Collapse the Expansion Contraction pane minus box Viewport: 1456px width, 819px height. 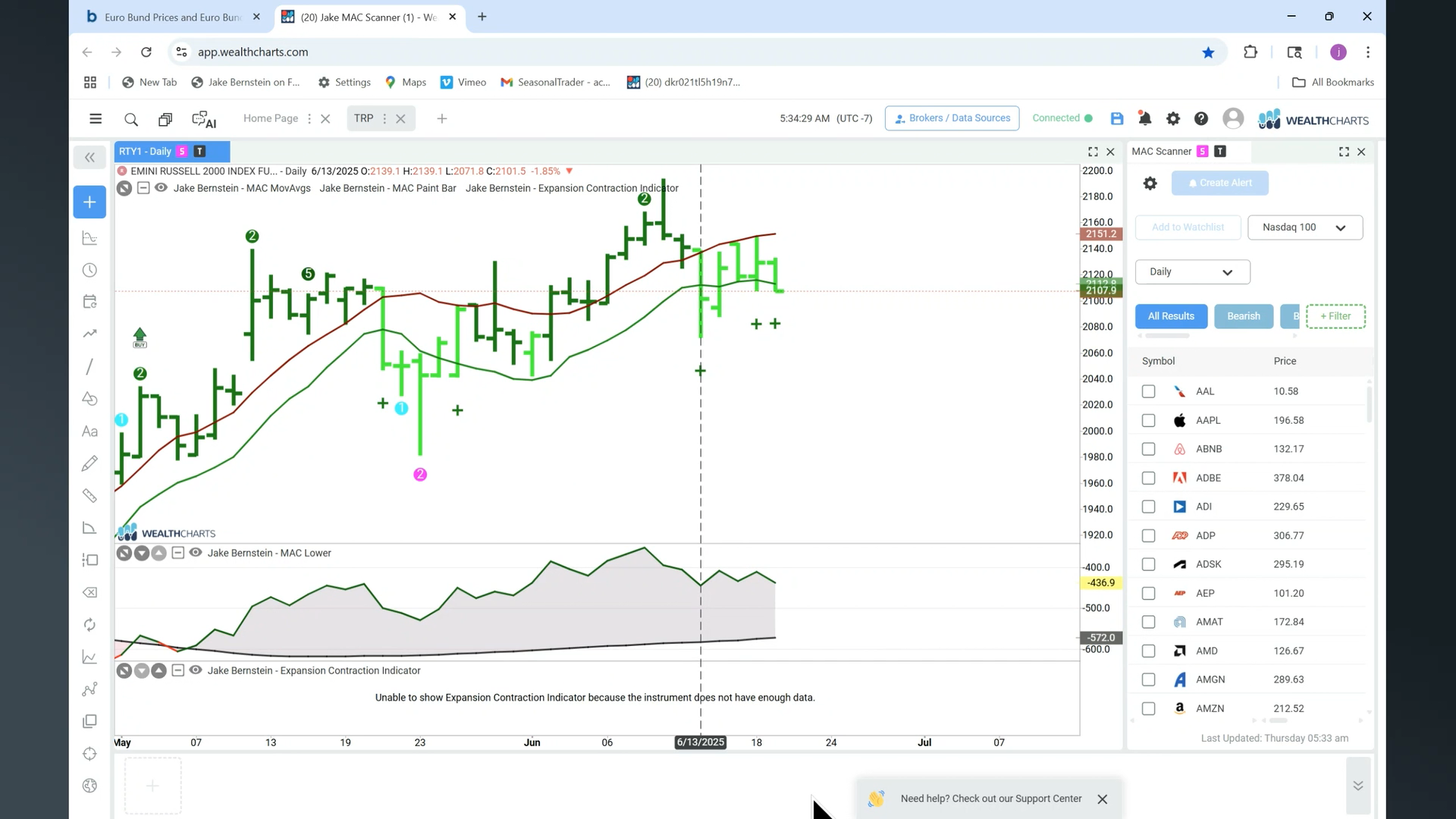(x=177, y=670)
